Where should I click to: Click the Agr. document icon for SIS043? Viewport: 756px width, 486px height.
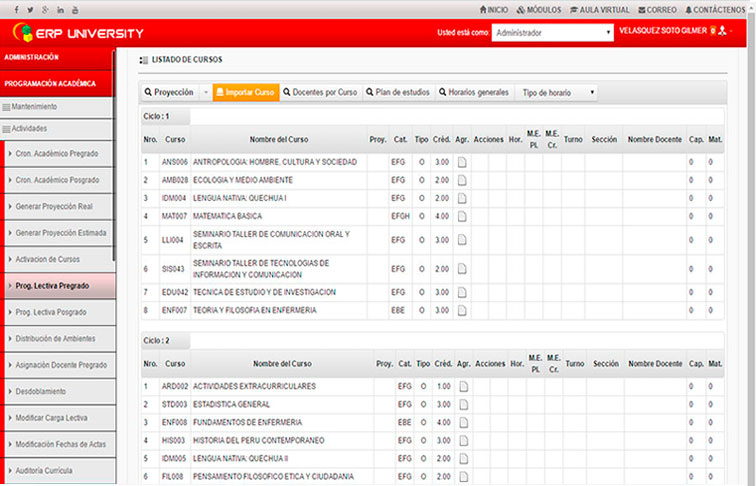462,269
